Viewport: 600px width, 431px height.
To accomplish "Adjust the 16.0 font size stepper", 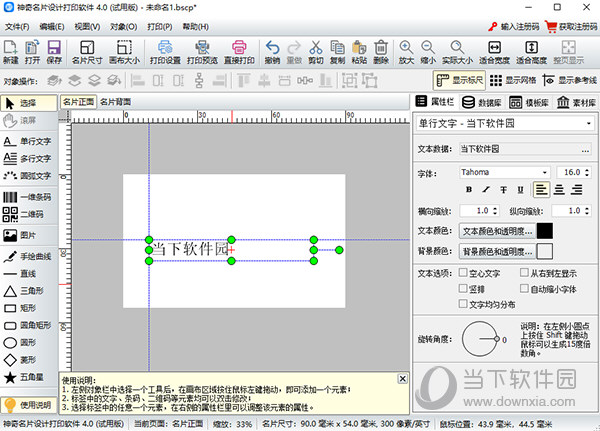I will [x=587, y=172].
